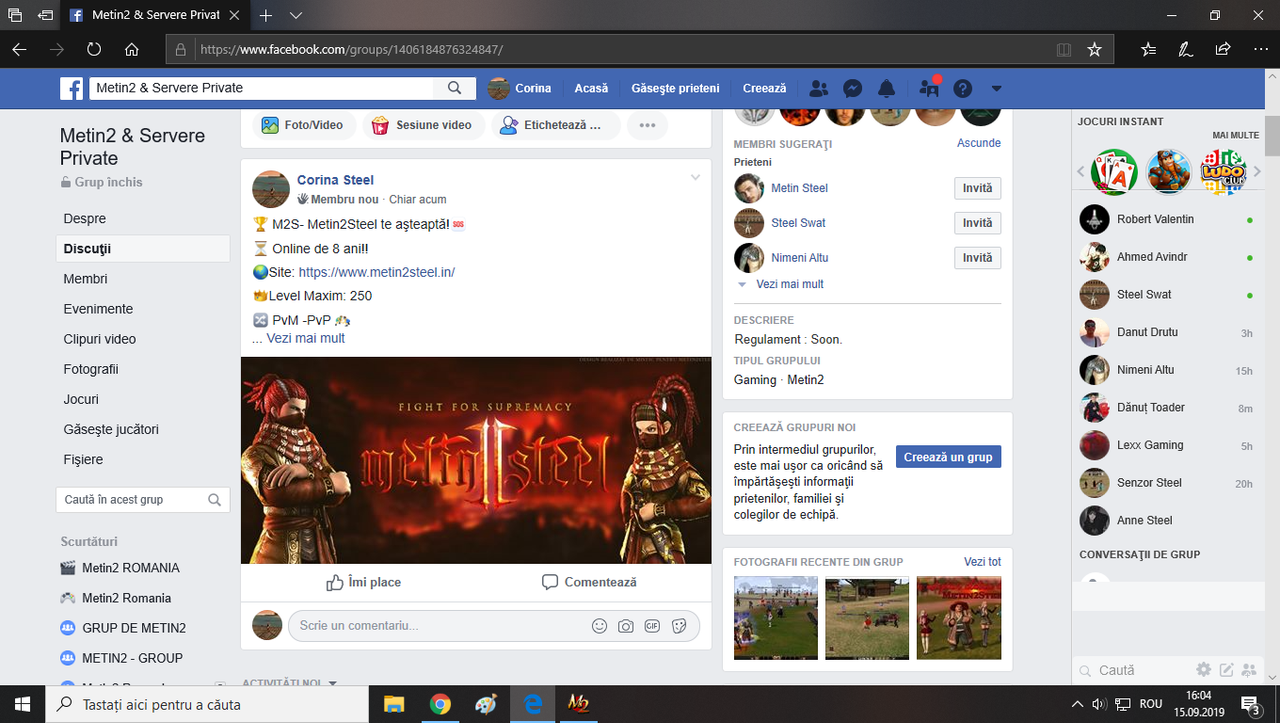Click the search magnifier button in Facebook bar
Viewport: 1280px width, 723px height.
point(455,88)
